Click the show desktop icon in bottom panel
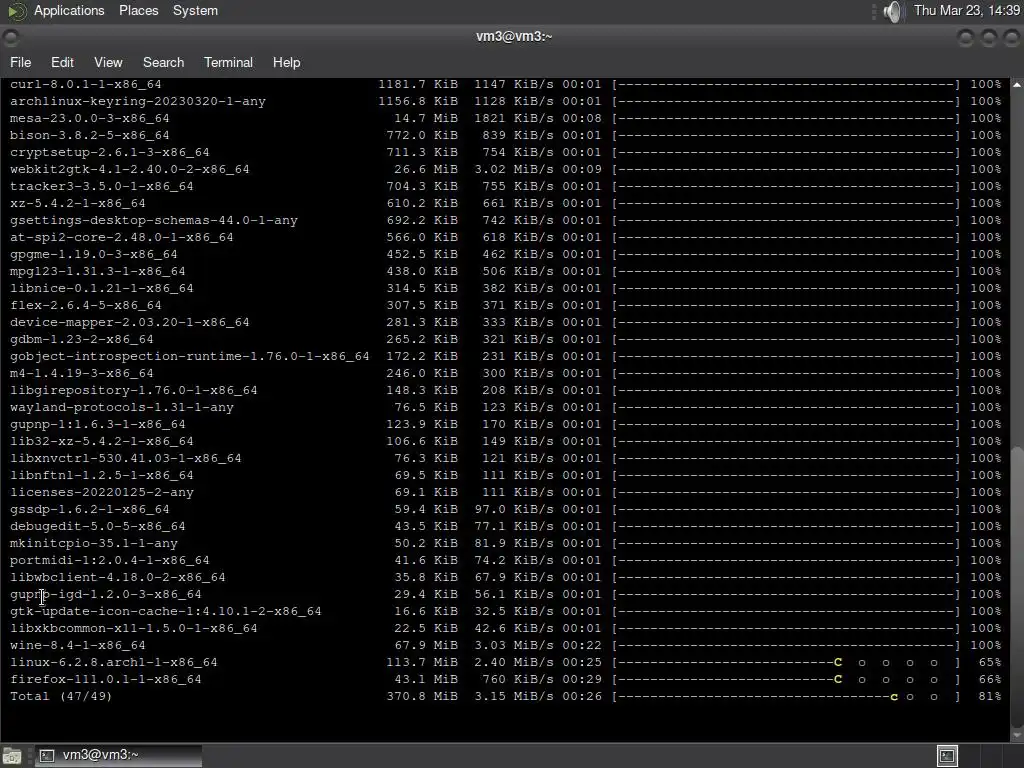This screenshot has width=1024, height=768. click(x=12, y=756)
